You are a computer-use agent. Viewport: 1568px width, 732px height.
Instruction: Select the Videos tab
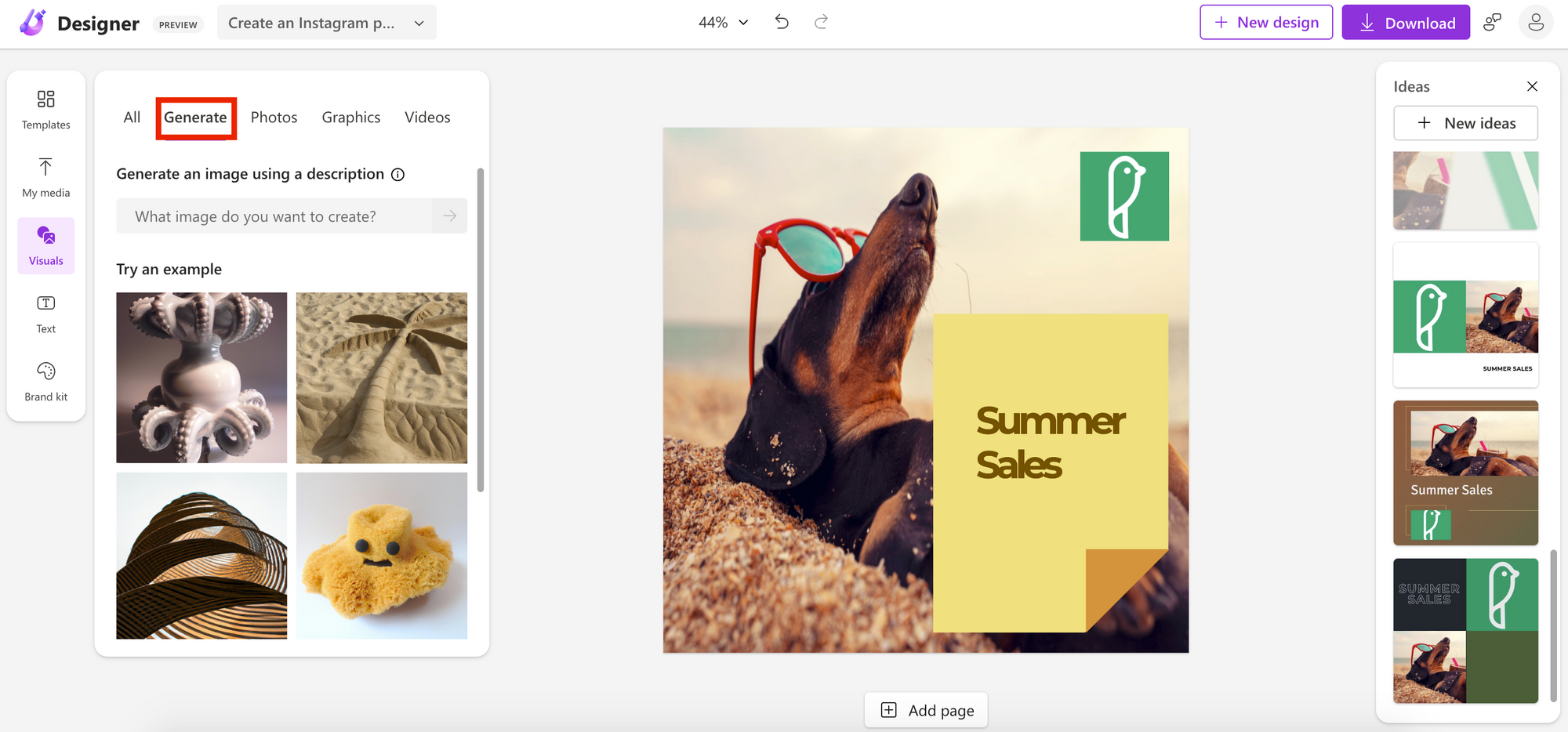tap(427, 118)
